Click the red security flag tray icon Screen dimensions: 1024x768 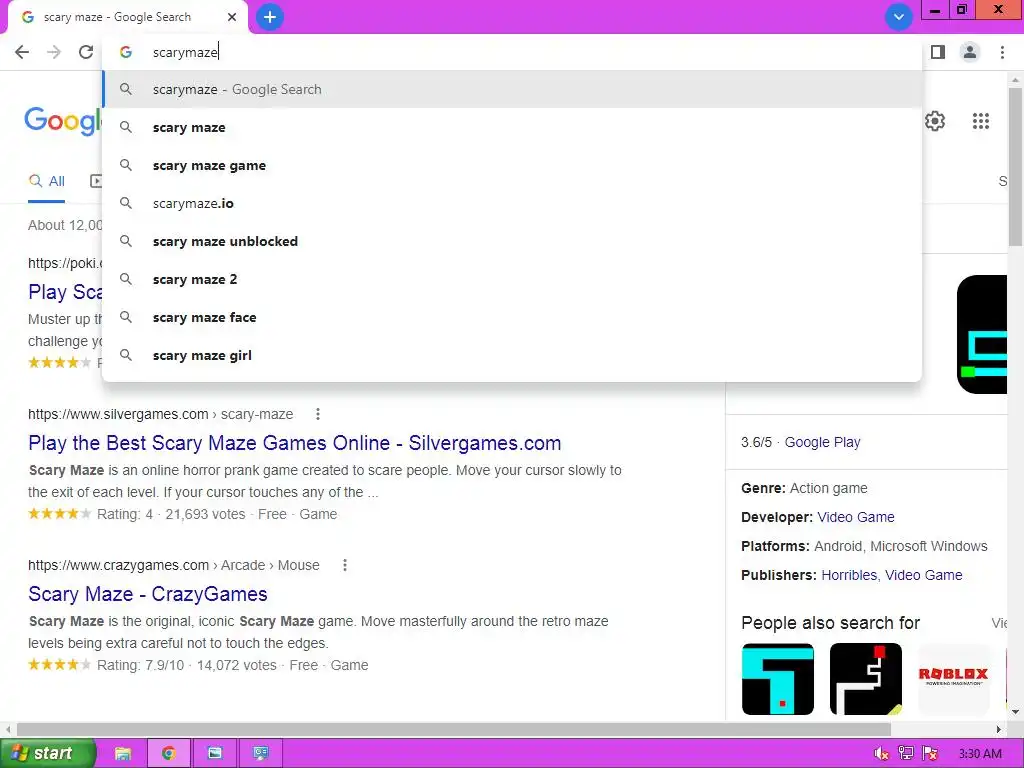[931, 754]
